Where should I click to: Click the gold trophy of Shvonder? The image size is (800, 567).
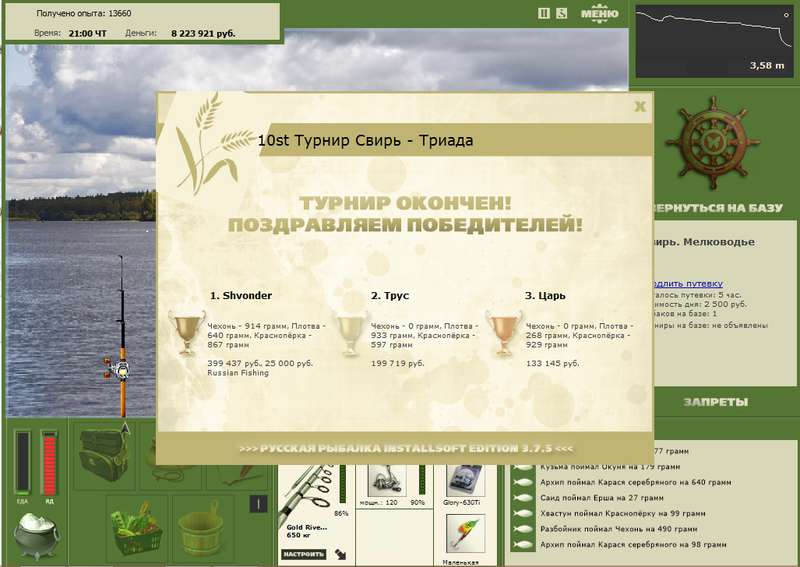(x=187, y=333)
